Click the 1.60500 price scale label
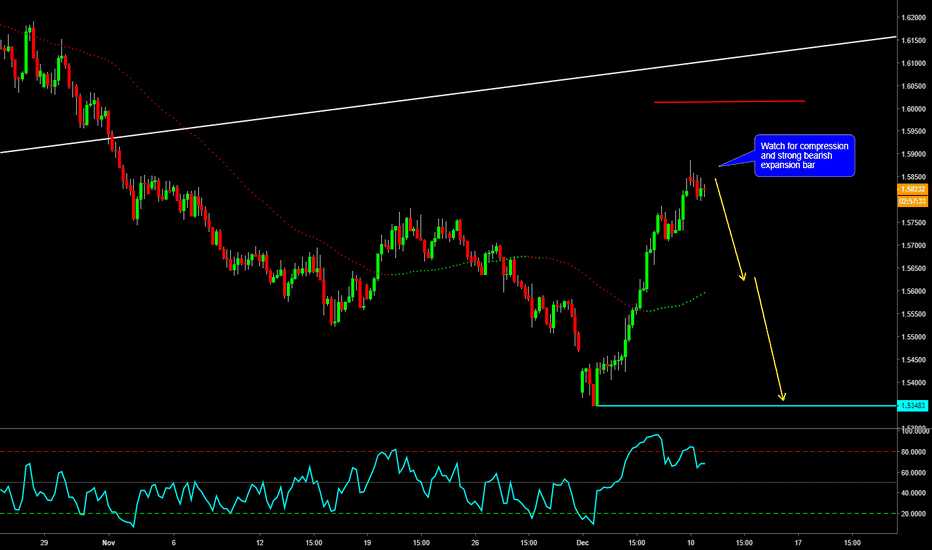This screenshot has width=932, height=550. point(914,86)
